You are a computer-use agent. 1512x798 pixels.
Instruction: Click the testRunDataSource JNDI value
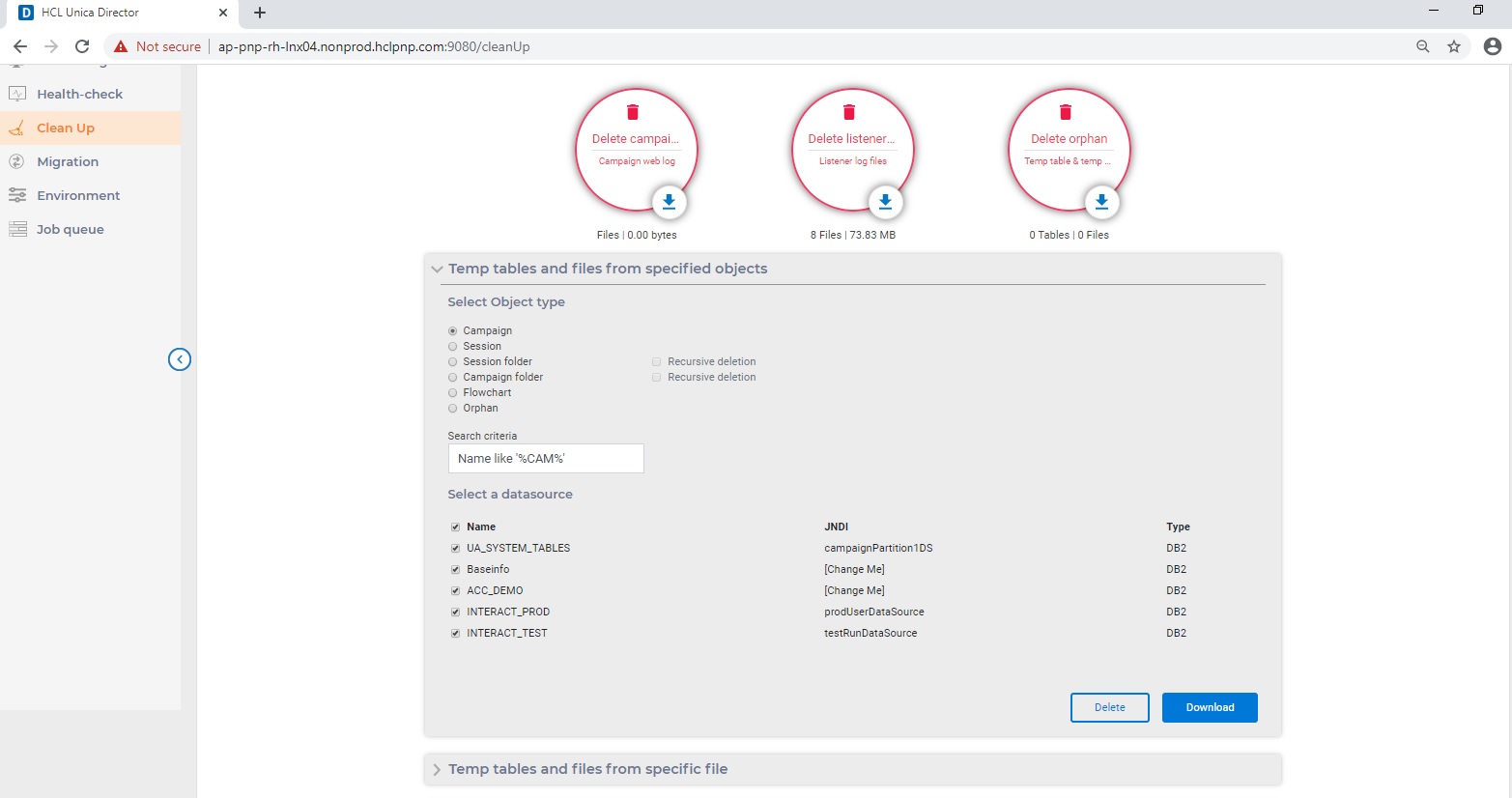(870, 633)
